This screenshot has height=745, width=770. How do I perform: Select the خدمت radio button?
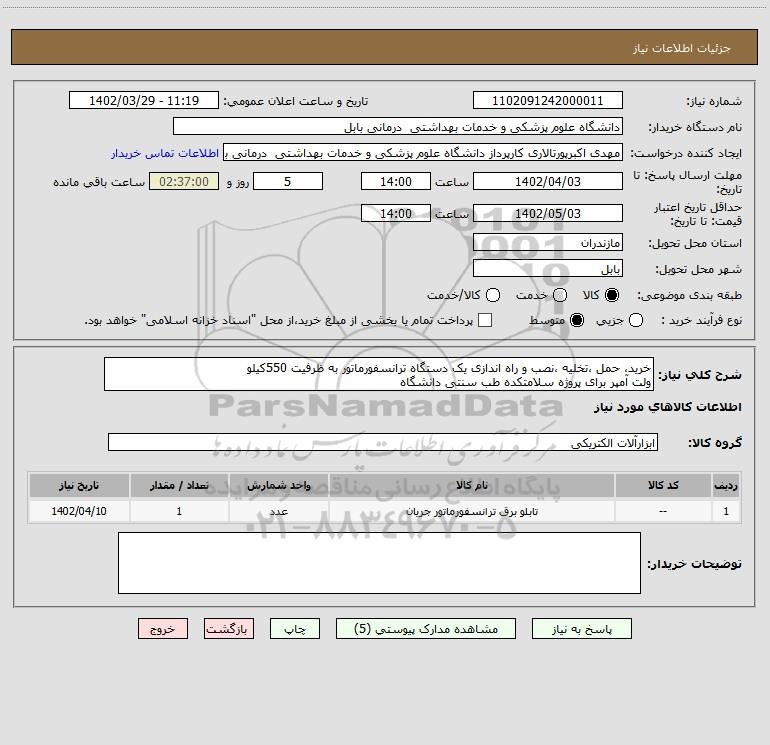[x=560, y=295]
